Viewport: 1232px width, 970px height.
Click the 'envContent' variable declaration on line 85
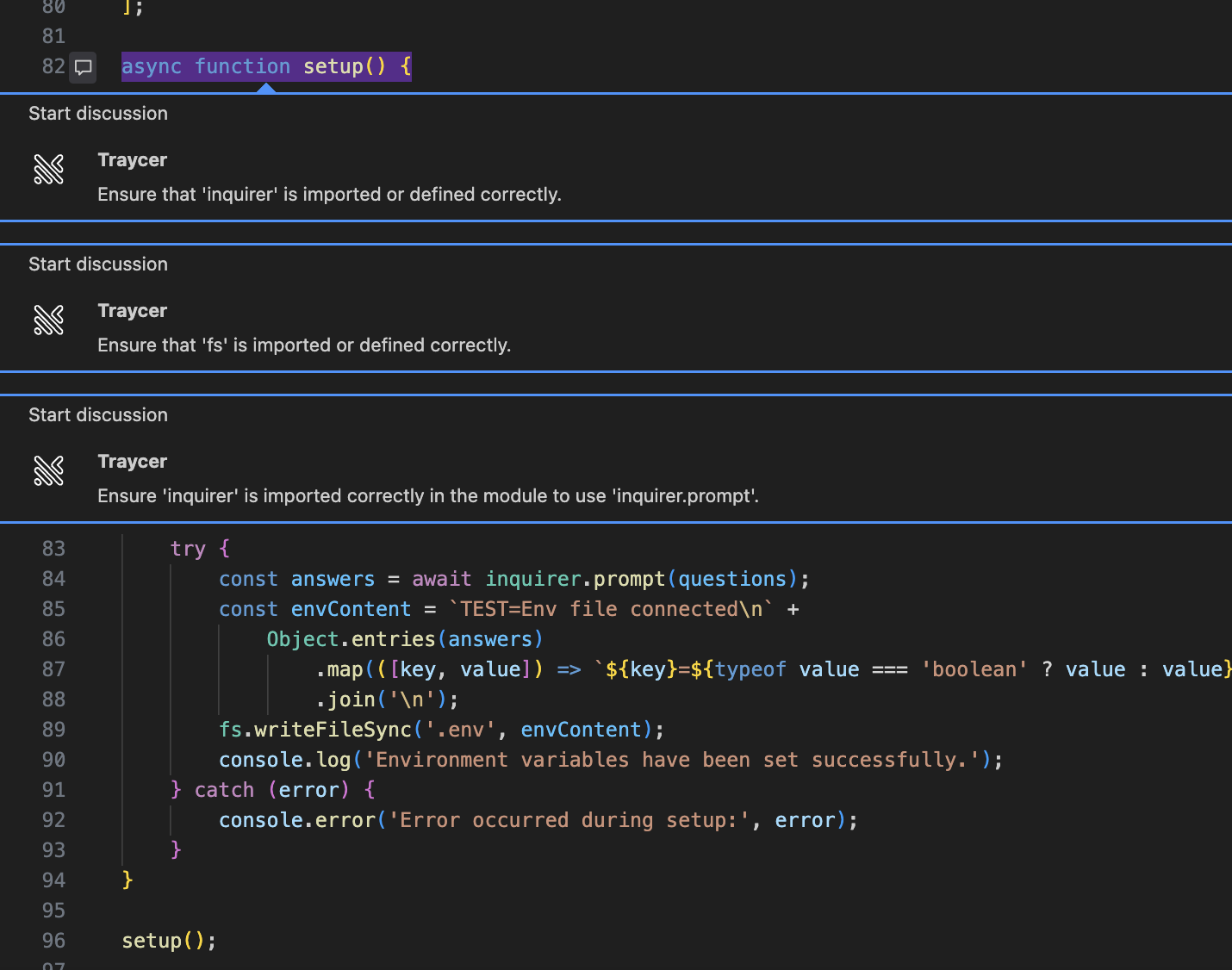352,609
